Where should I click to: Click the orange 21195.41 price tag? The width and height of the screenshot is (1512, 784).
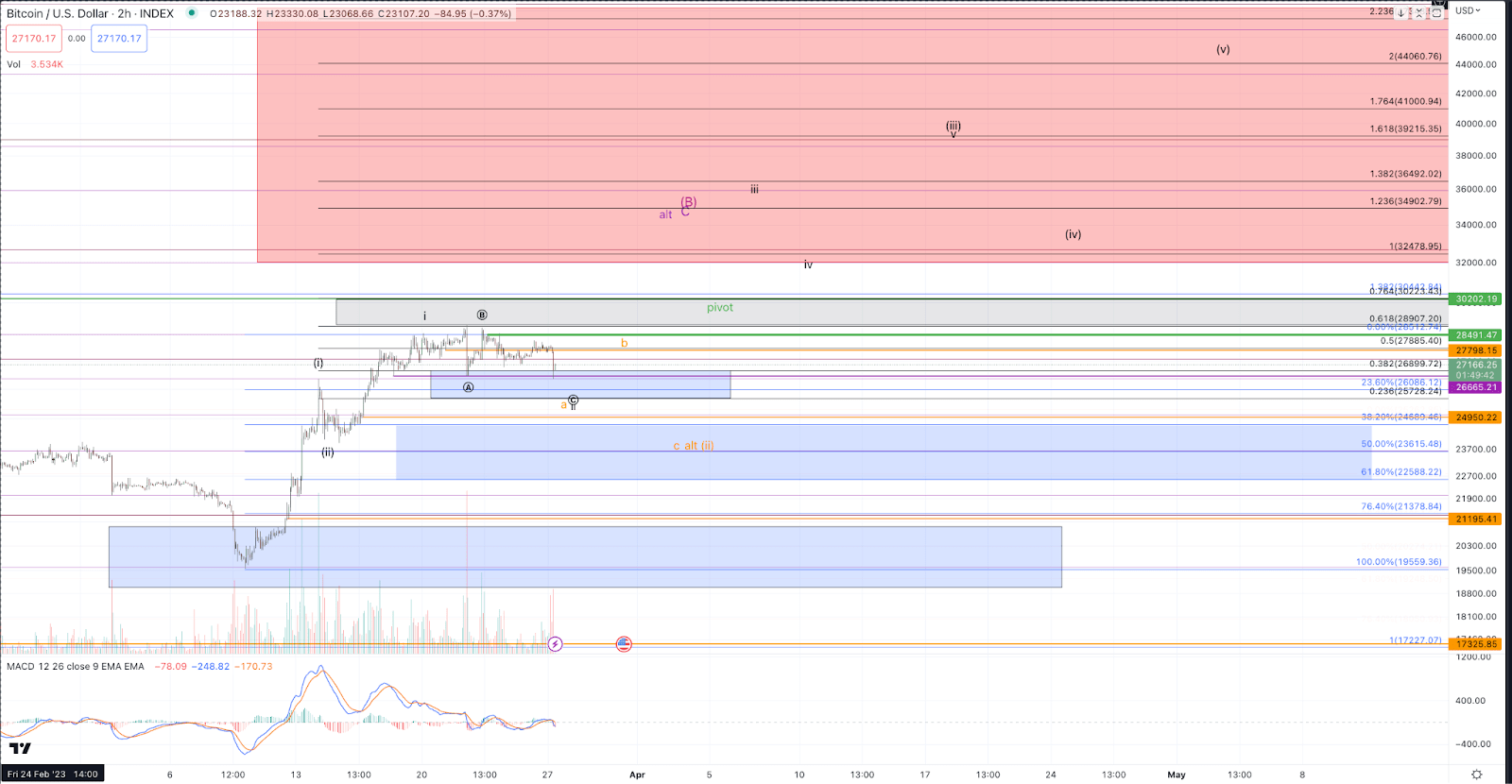coord(1476,520)
